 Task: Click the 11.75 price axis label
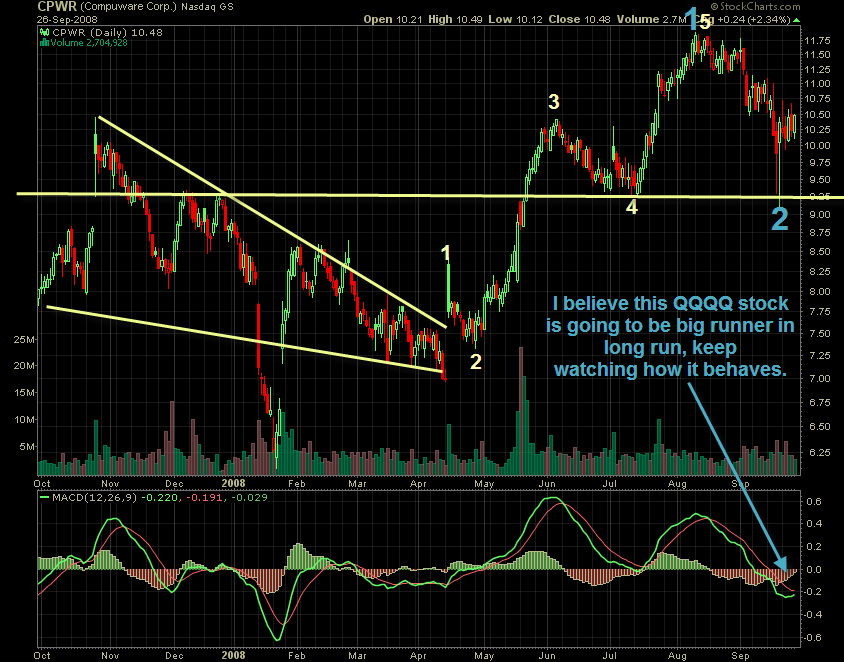[x=817, y=41]
